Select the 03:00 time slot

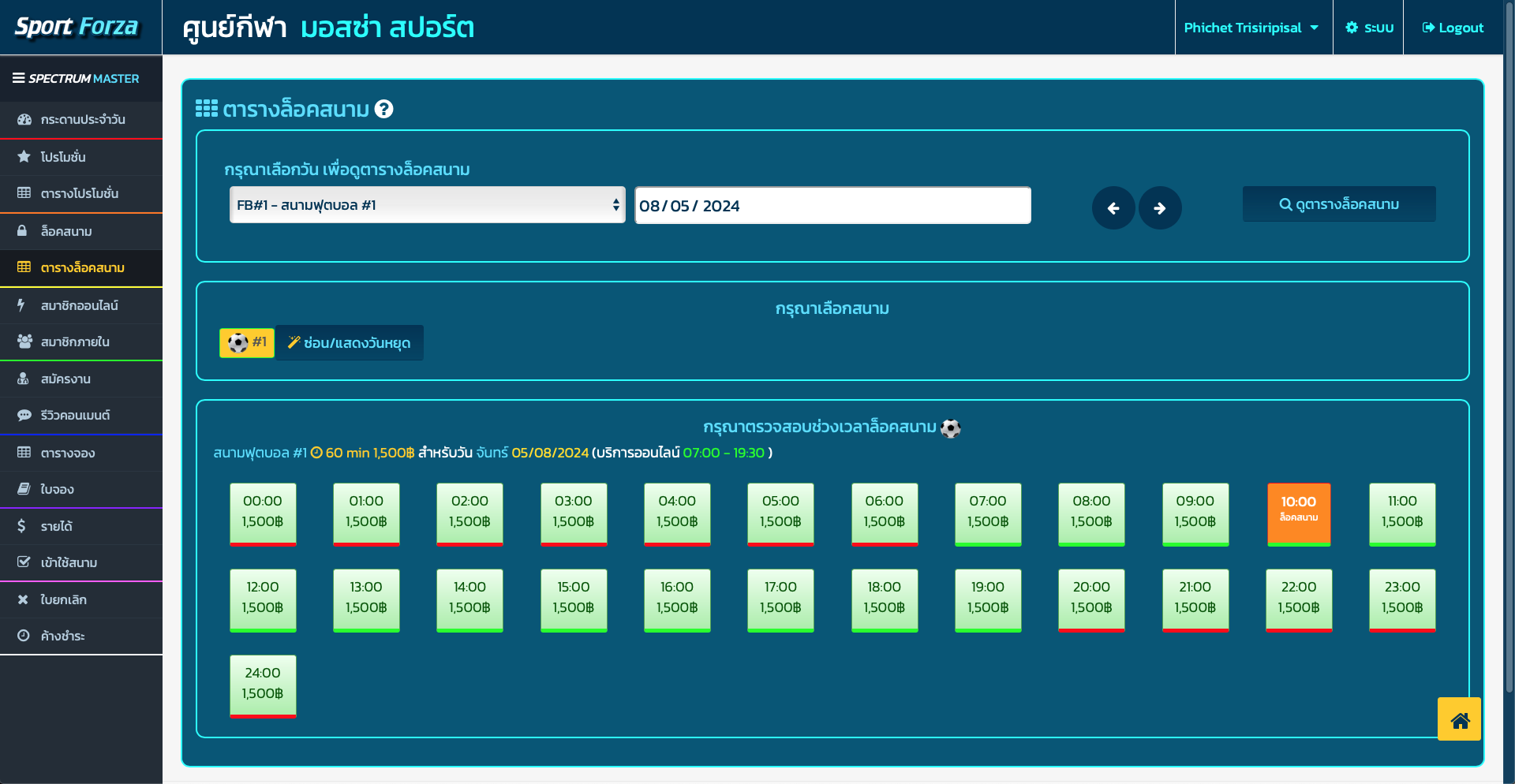[x=574, y=513]
